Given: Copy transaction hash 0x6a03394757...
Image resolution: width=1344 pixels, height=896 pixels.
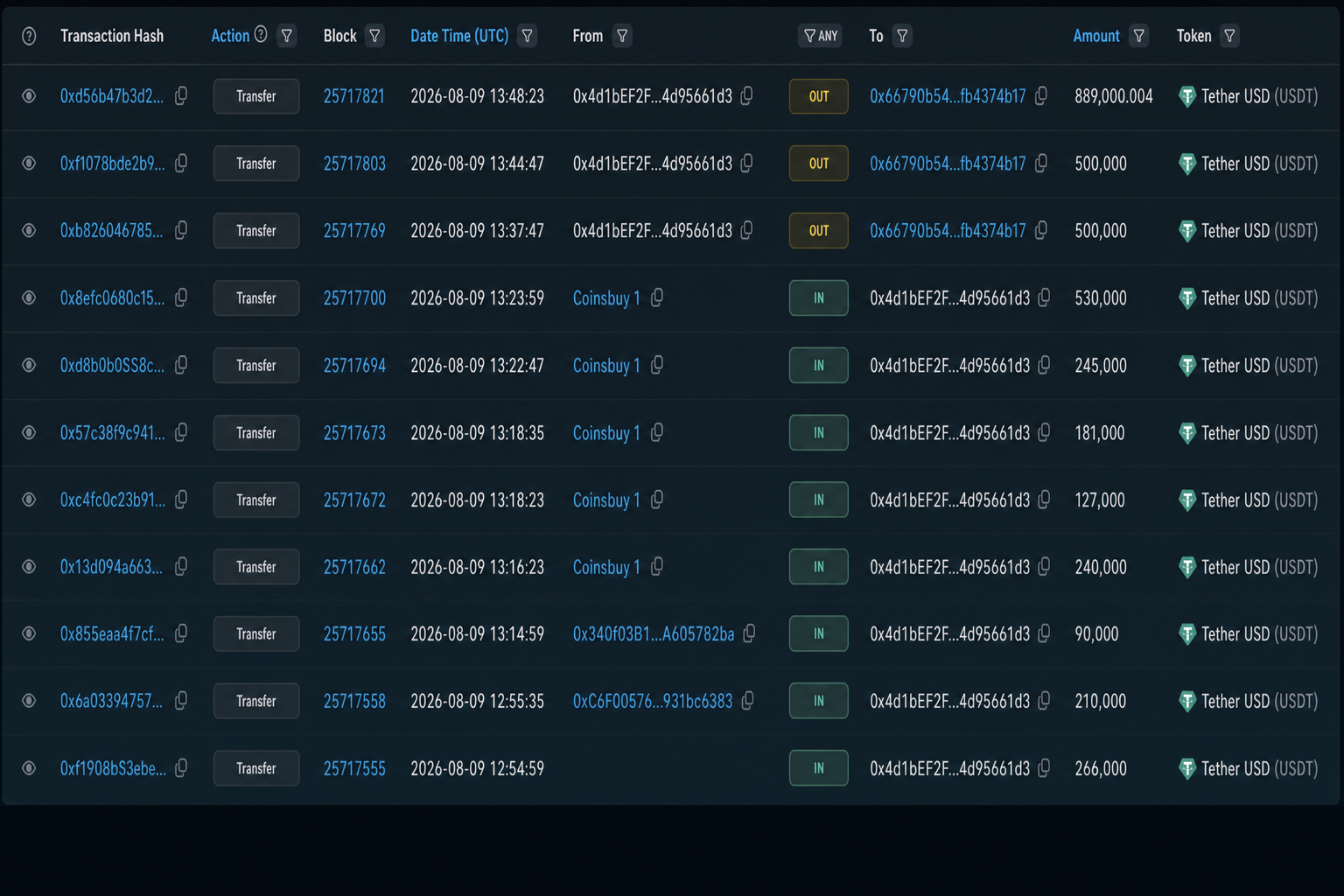Looking at the screenshot, I should click(x=181, y=701).
